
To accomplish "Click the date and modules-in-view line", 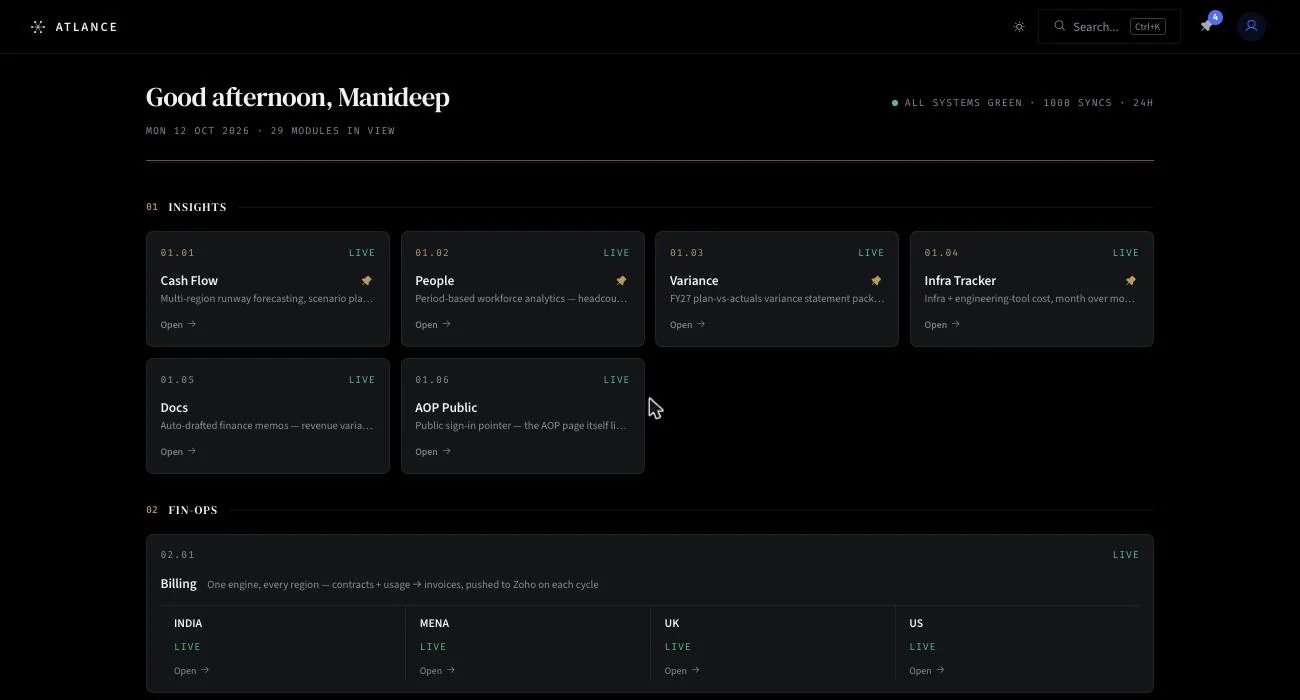I will pyautogui.click(x=270, y=131).
